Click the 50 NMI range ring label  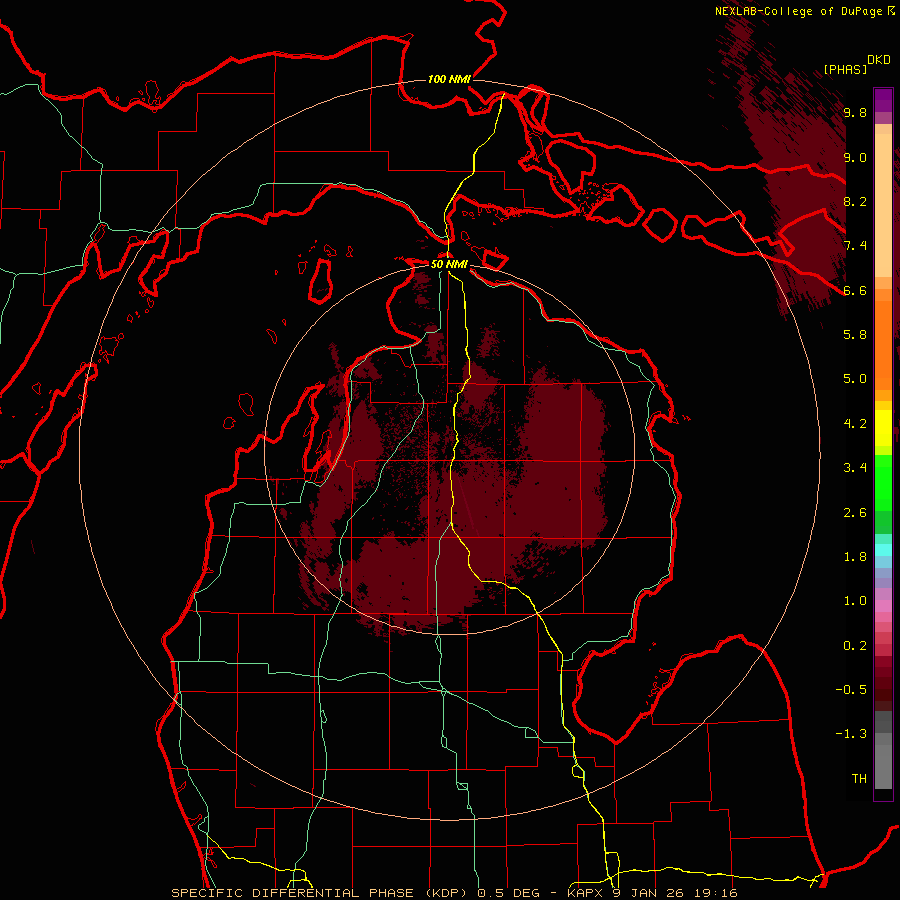click(449, 265)
